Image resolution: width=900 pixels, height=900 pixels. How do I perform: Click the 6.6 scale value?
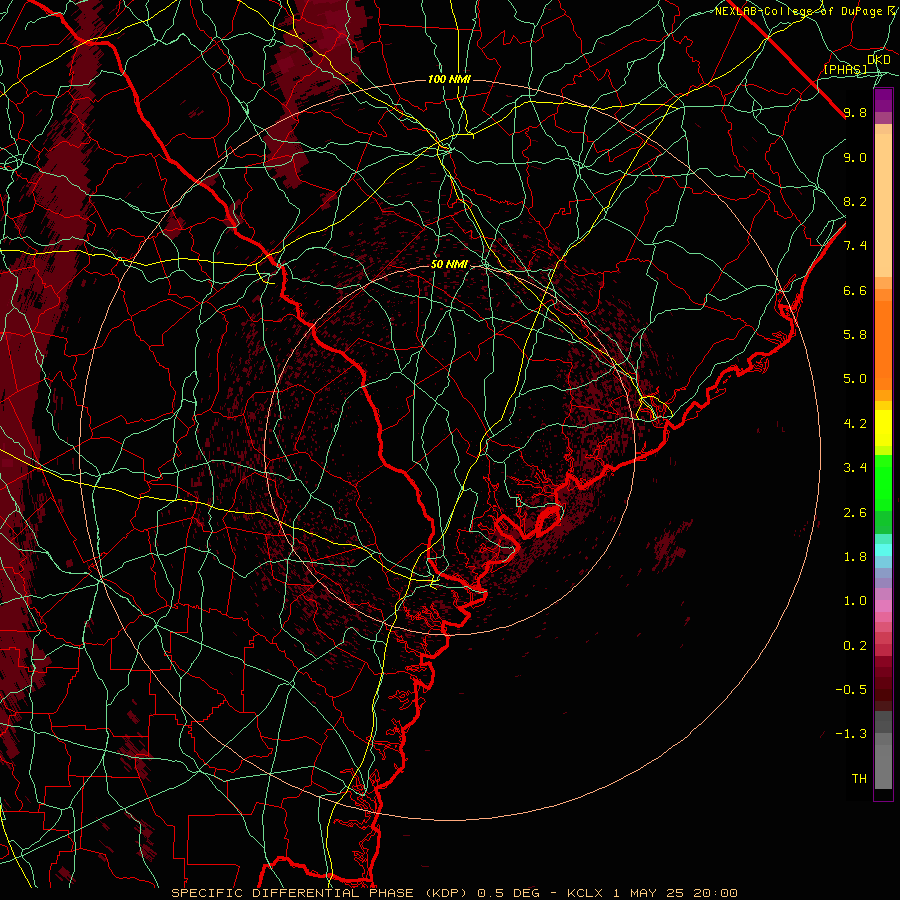point(855,290)
